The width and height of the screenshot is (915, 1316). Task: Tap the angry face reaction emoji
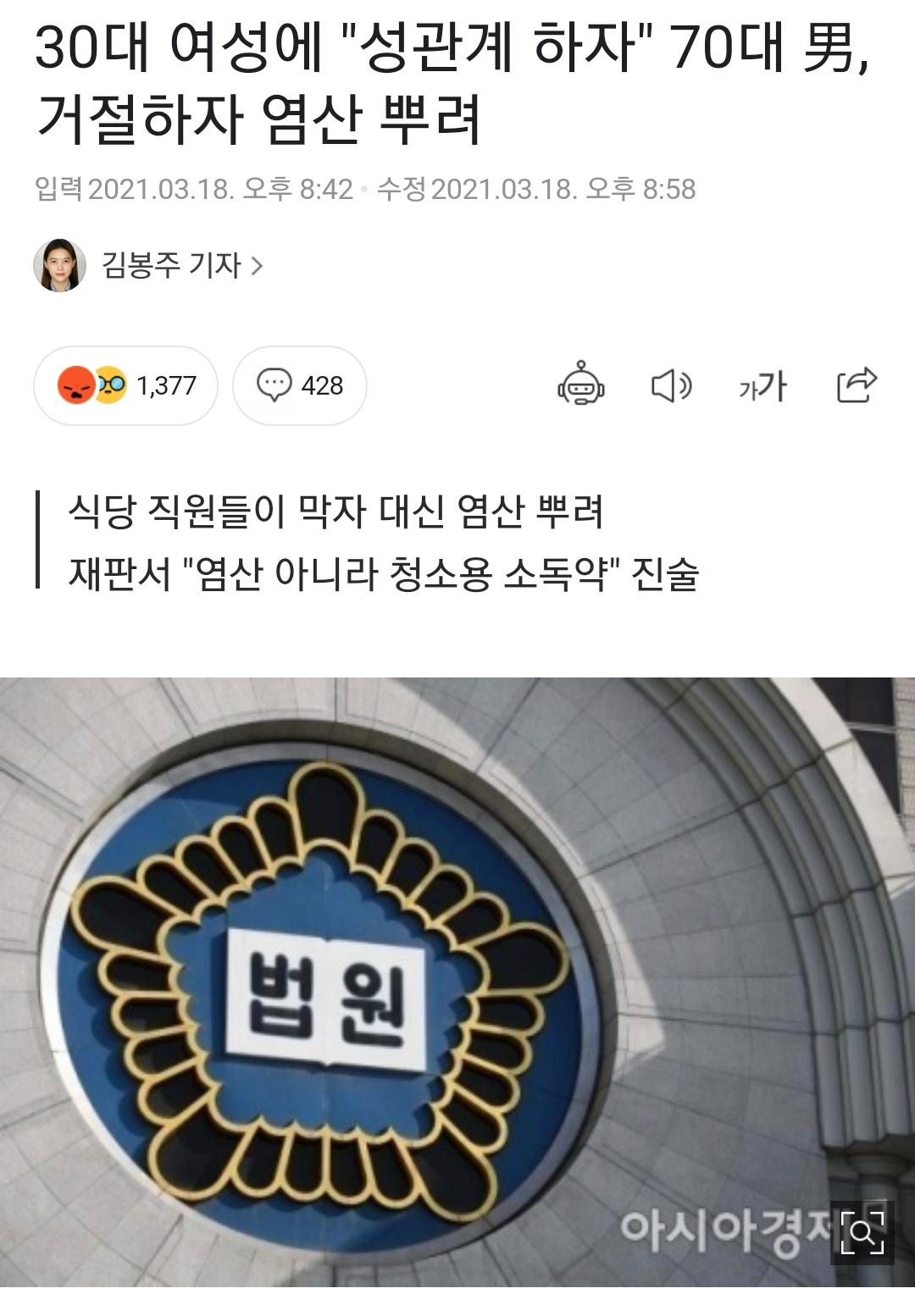(x=76, y=385)
